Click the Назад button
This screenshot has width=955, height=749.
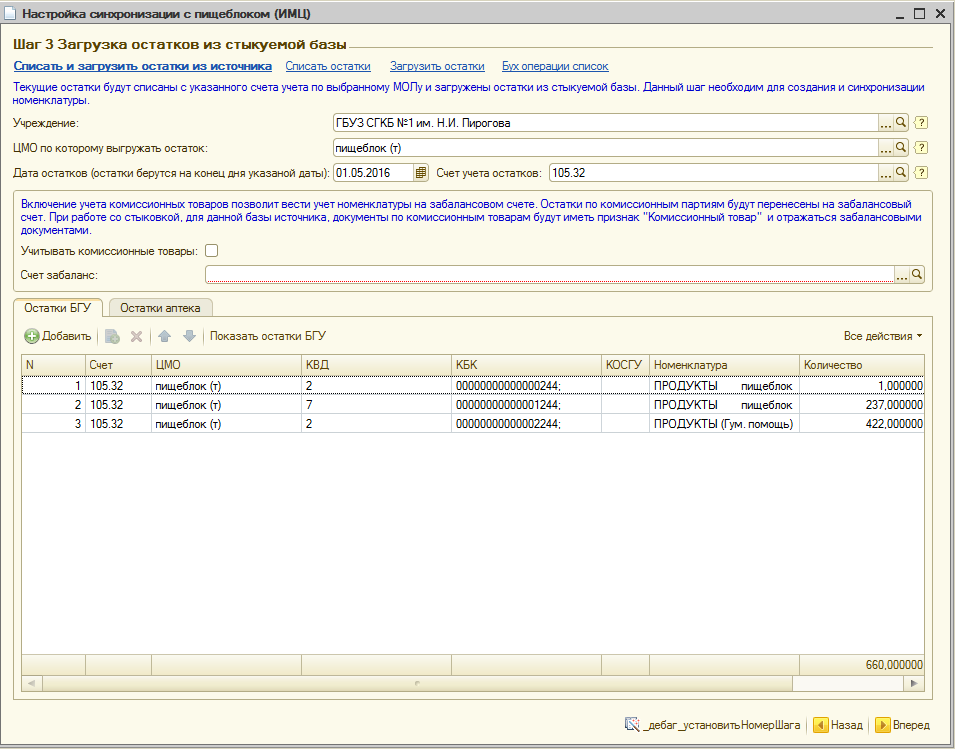837,725
